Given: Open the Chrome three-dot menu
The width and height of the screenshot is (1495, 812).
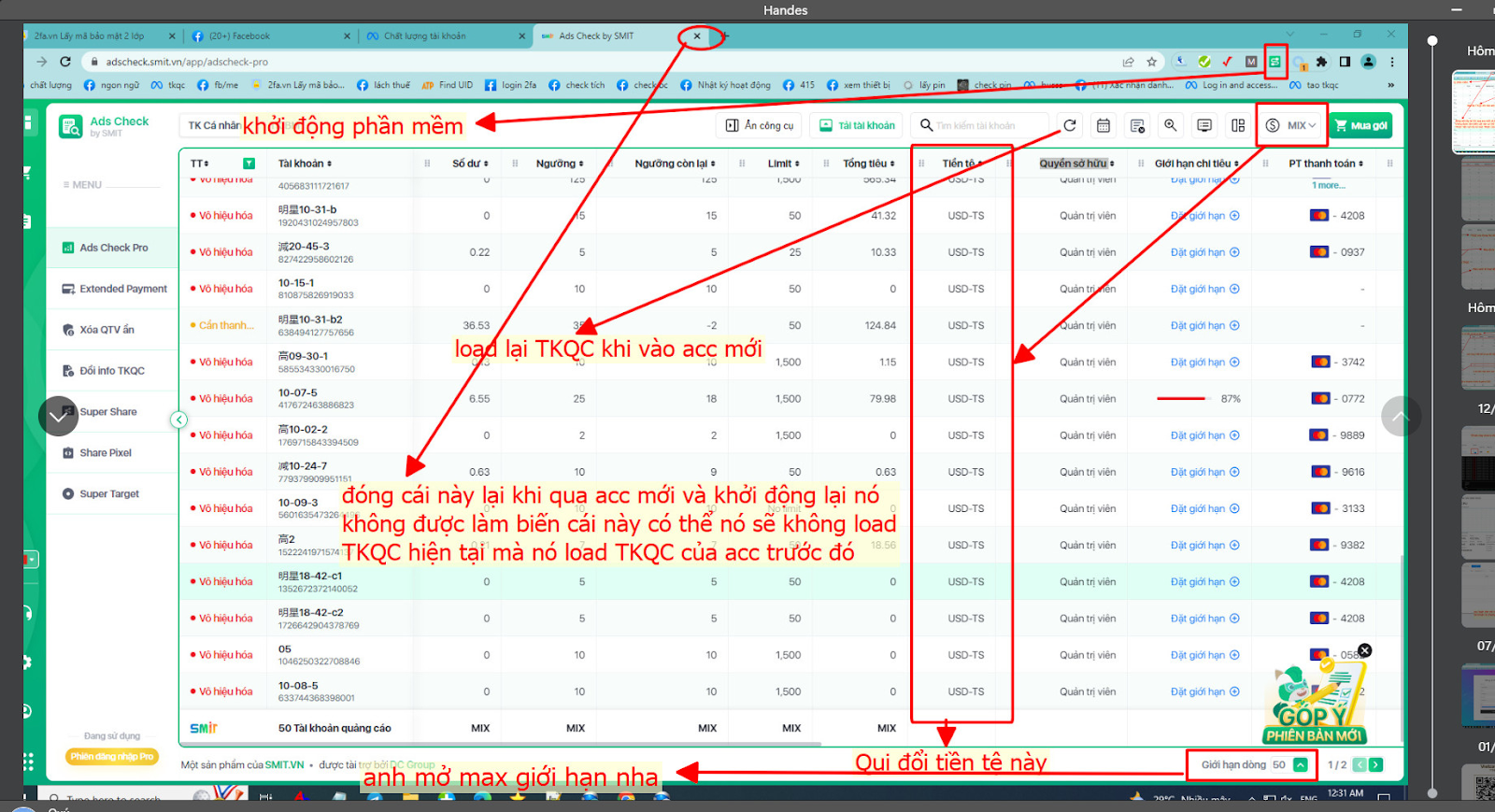Looking at the screenshot, I should tap(1392, 62).
